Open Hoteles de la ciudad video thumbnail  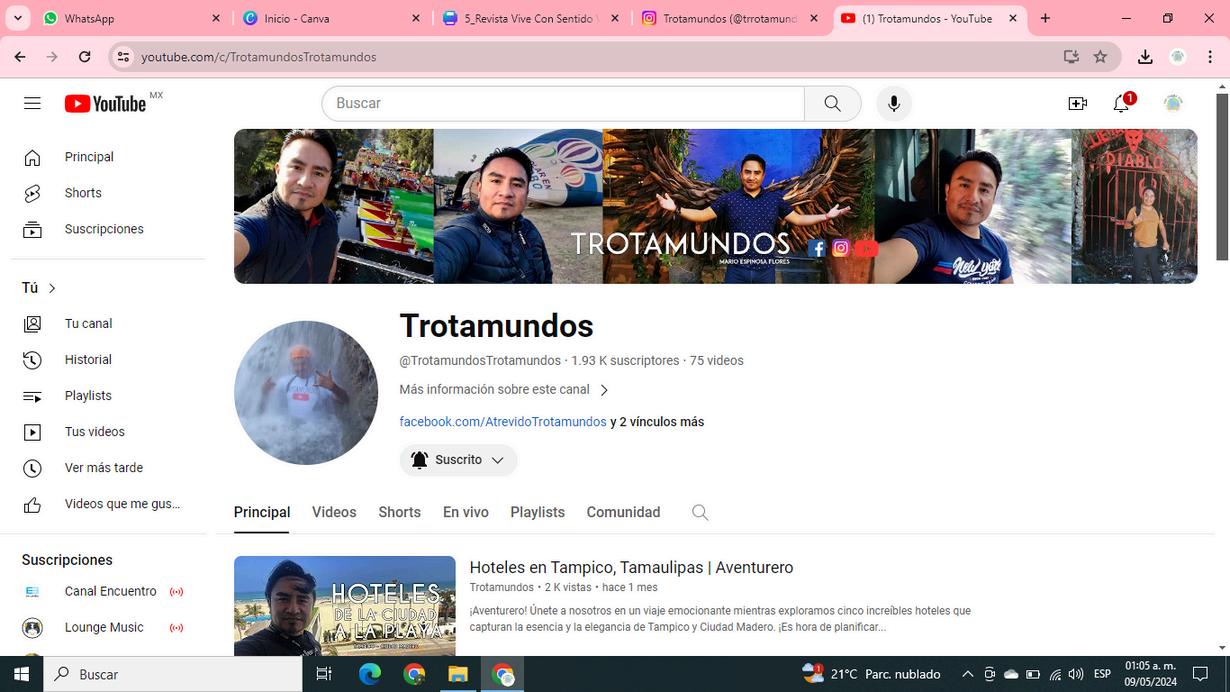(x=345, y=606)
